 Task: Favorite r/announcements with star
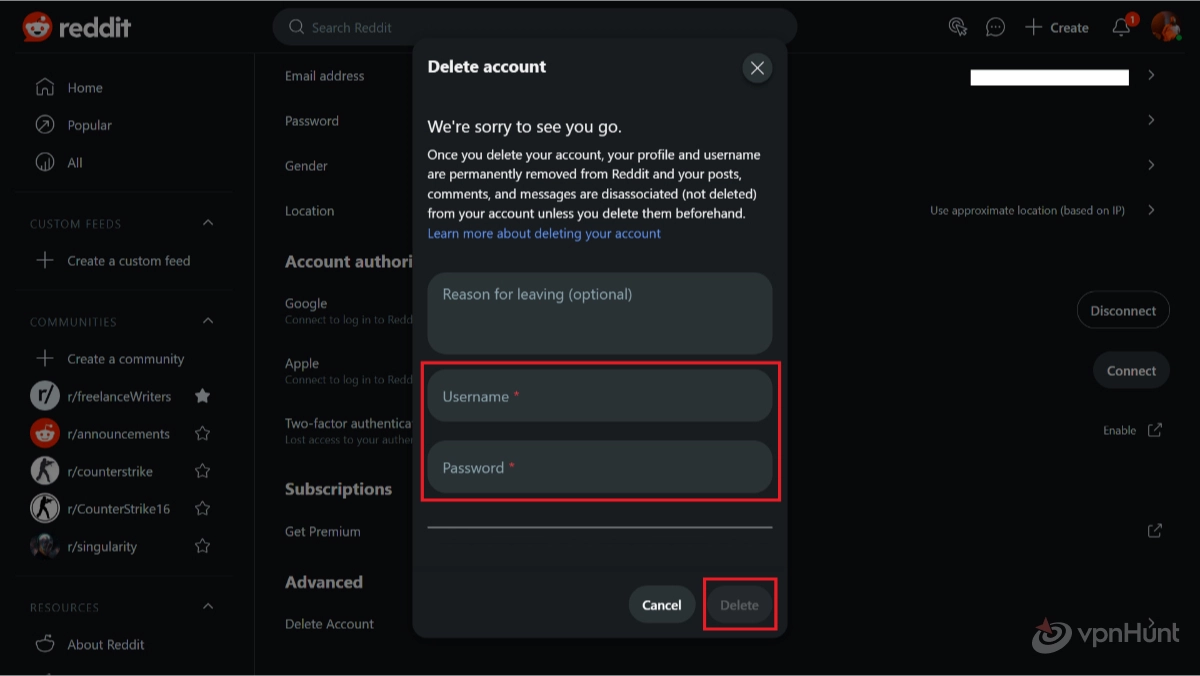pos(202,434)
